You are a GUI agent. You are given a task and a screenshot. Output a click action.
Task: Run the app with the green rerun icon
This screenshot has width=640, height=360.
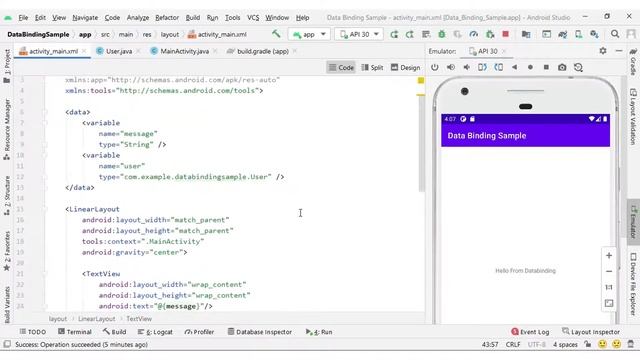[x=394, y=34]
